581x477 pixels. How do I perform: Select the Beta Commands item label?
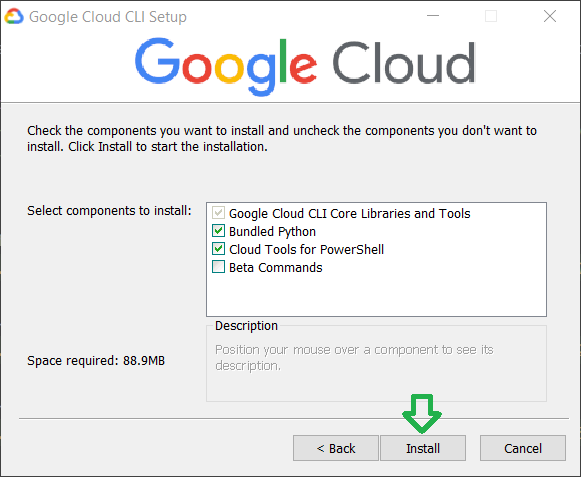[276, 268]
